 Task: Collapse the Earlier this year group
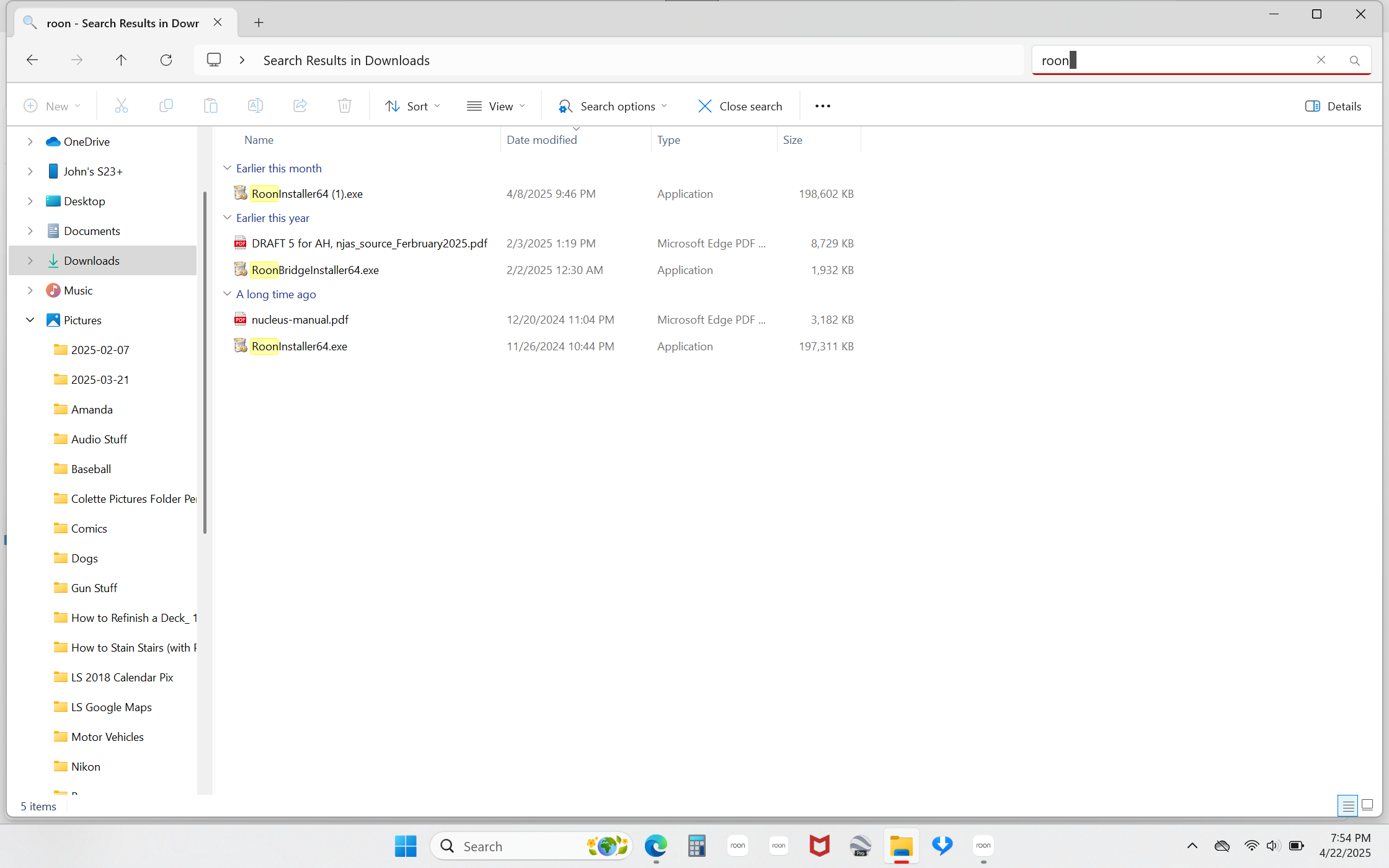point(227,218)
